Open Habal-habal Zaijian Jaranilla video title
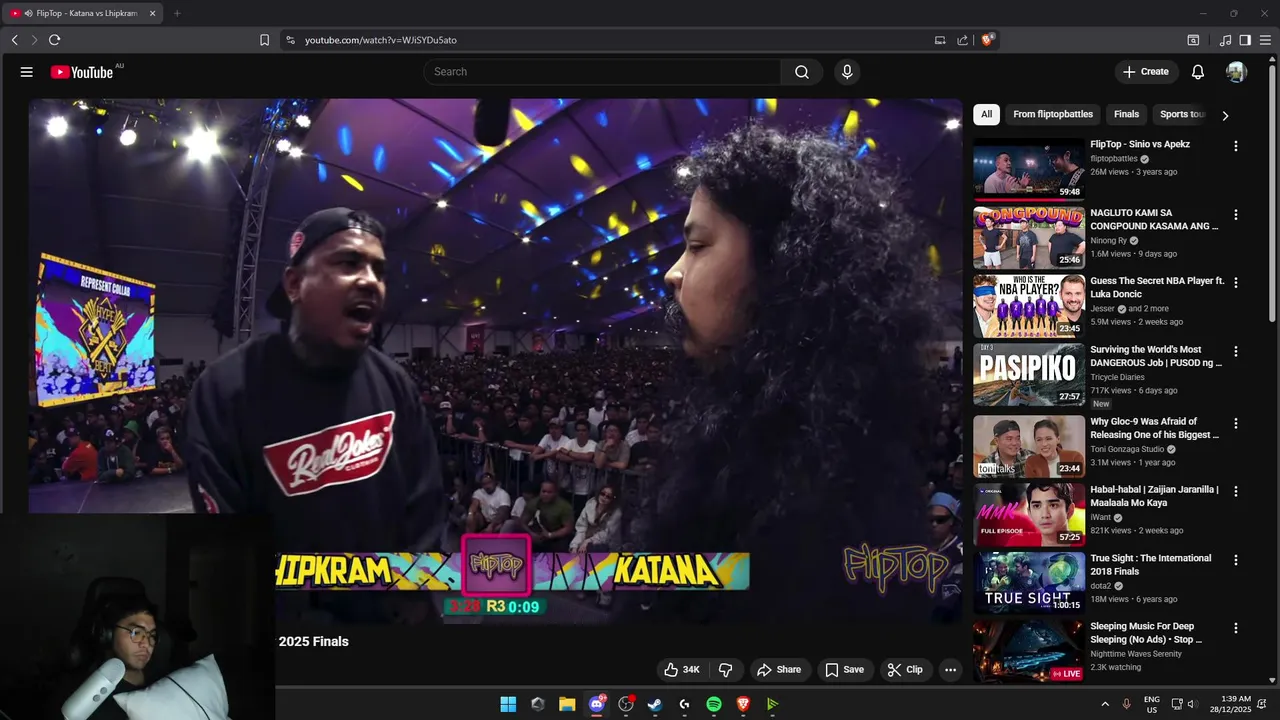 [1155, 496]
